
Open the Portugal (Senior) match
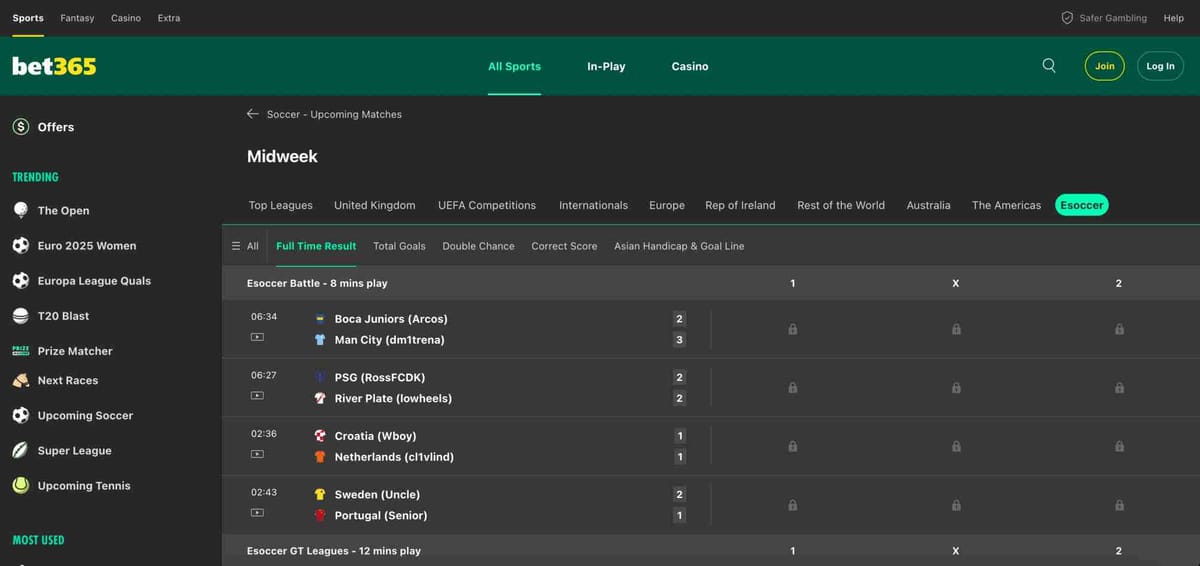point(380,515)
